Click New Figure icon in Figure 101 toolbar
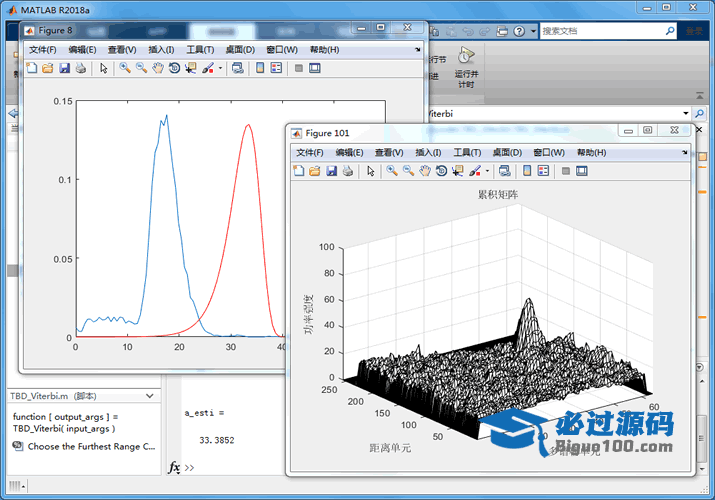 tap(299, 171)
